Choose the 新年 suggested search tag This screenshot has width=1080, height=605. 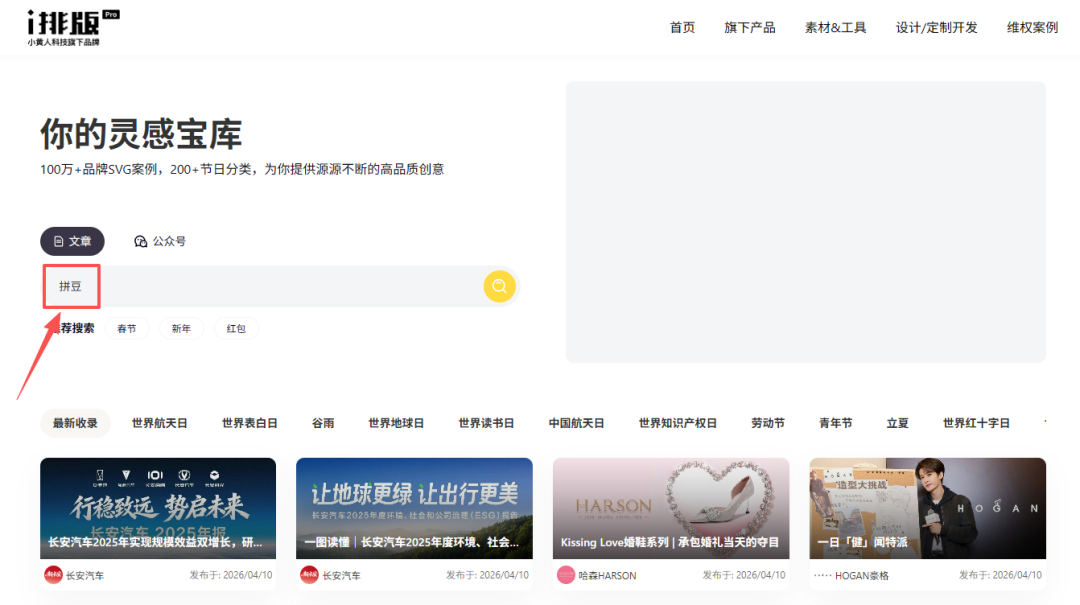tap(181, 329)
